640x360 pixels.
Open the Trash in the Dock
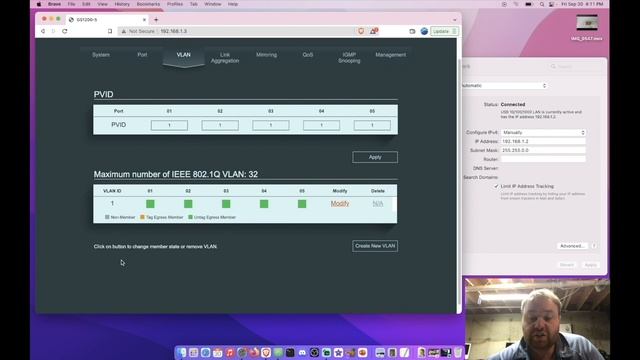[458, 352]
